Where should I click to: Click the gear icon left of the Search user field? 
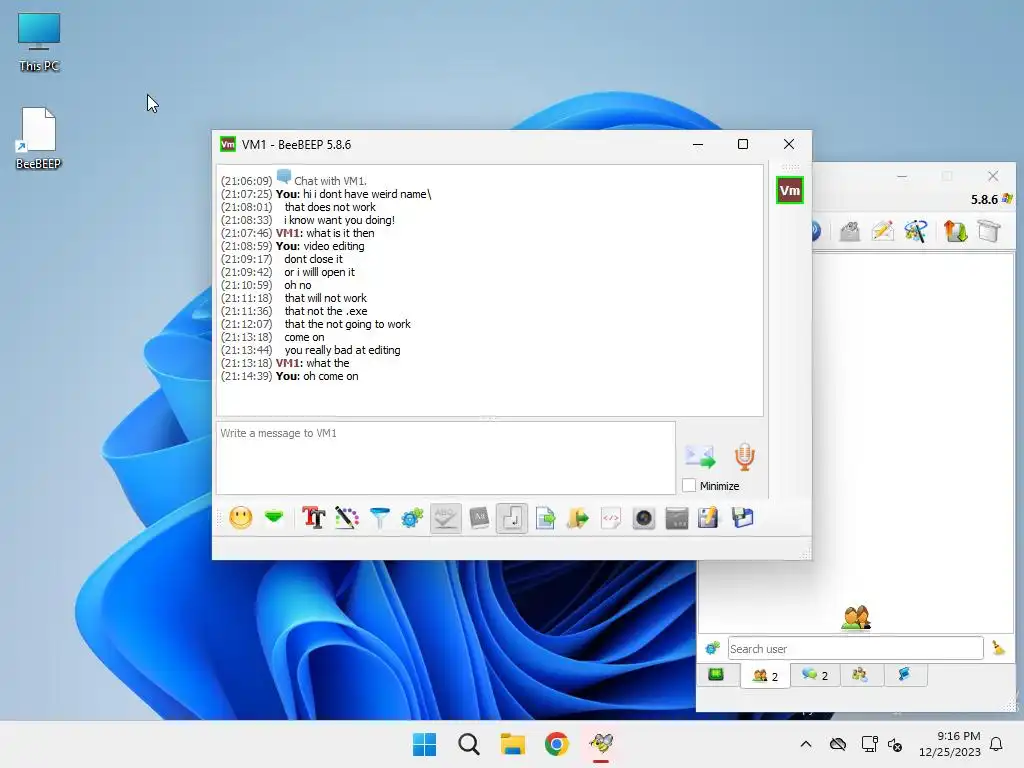pos(712,648)
